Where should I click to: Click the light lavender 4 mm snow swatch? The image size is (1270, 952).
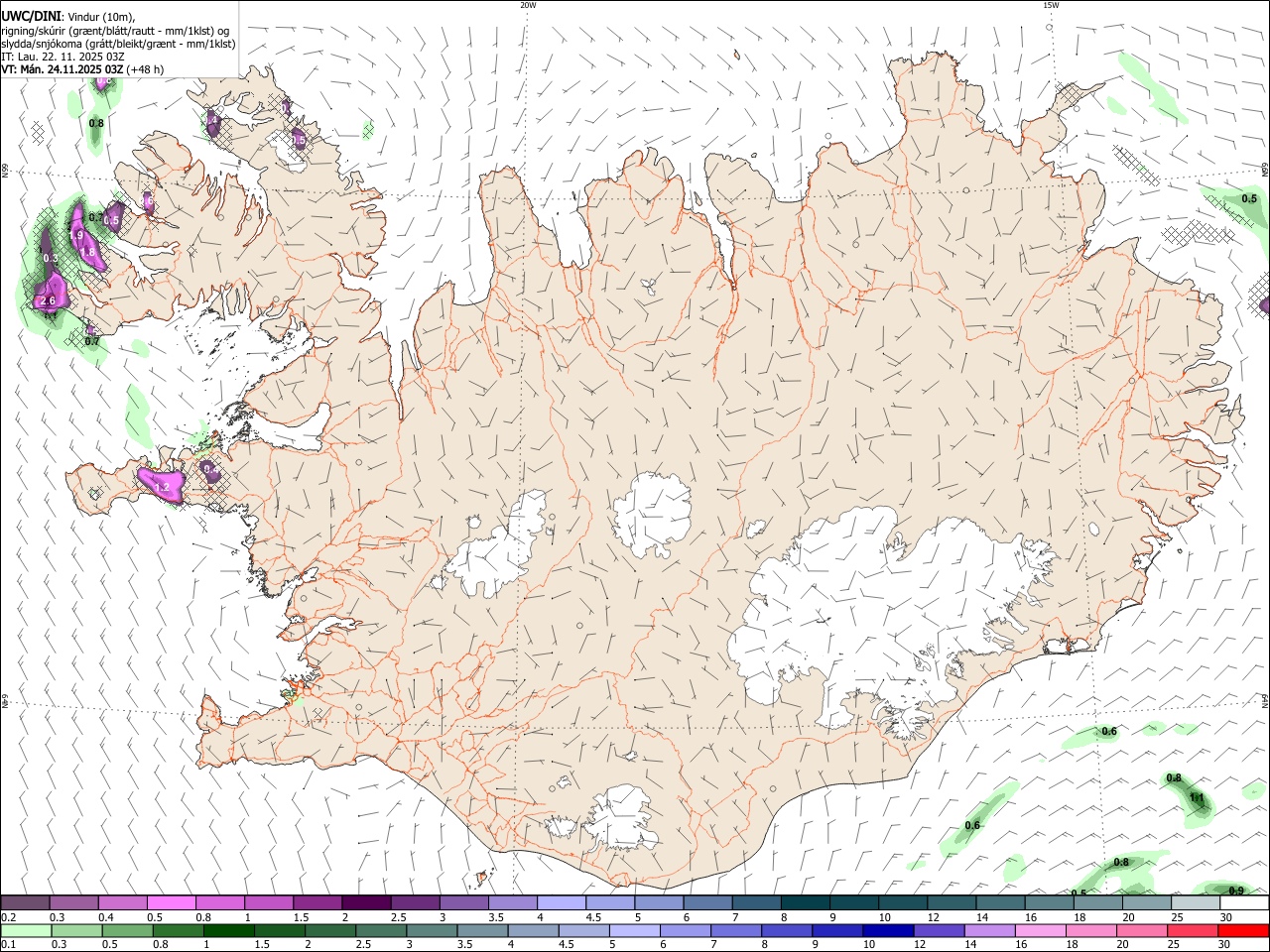tap(562, 902)
